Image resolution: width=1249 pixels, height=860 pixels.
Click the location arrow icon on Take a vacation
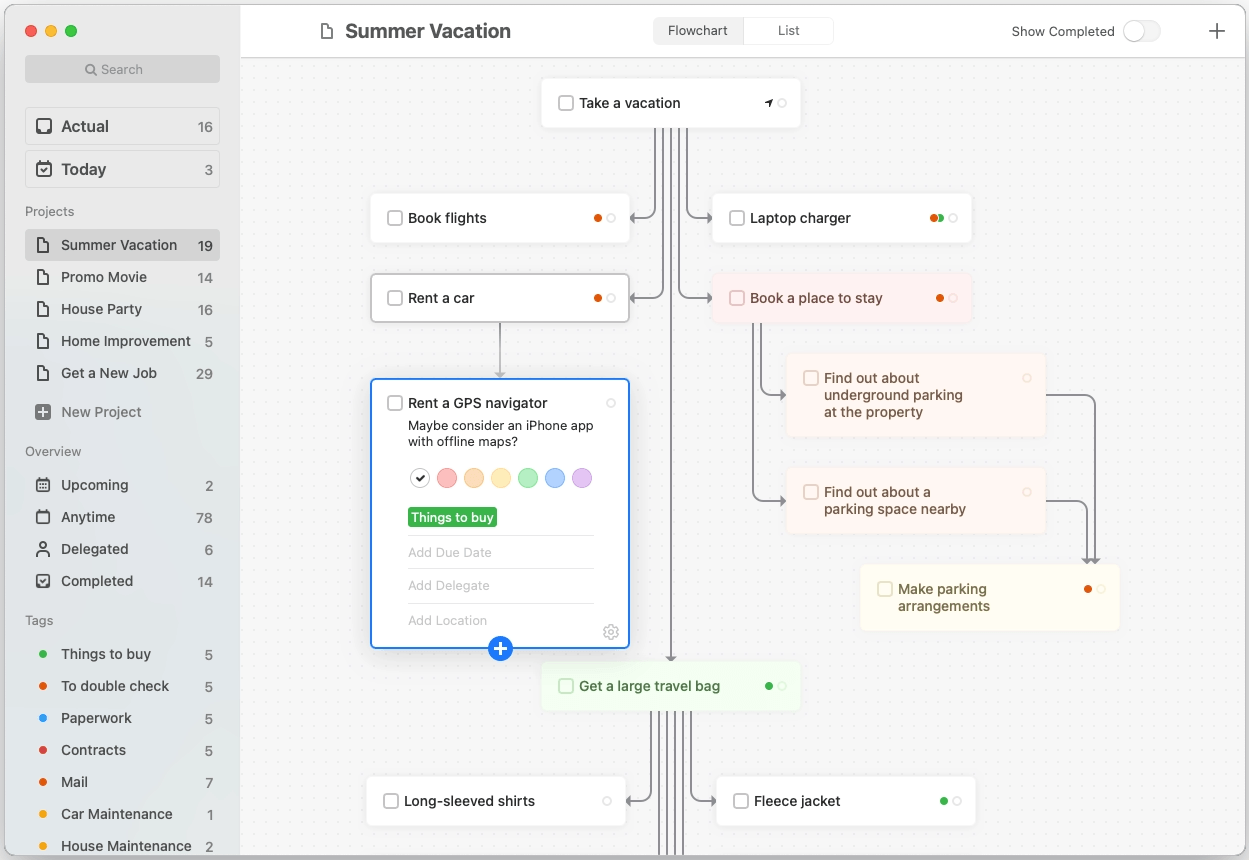(769, 103)
